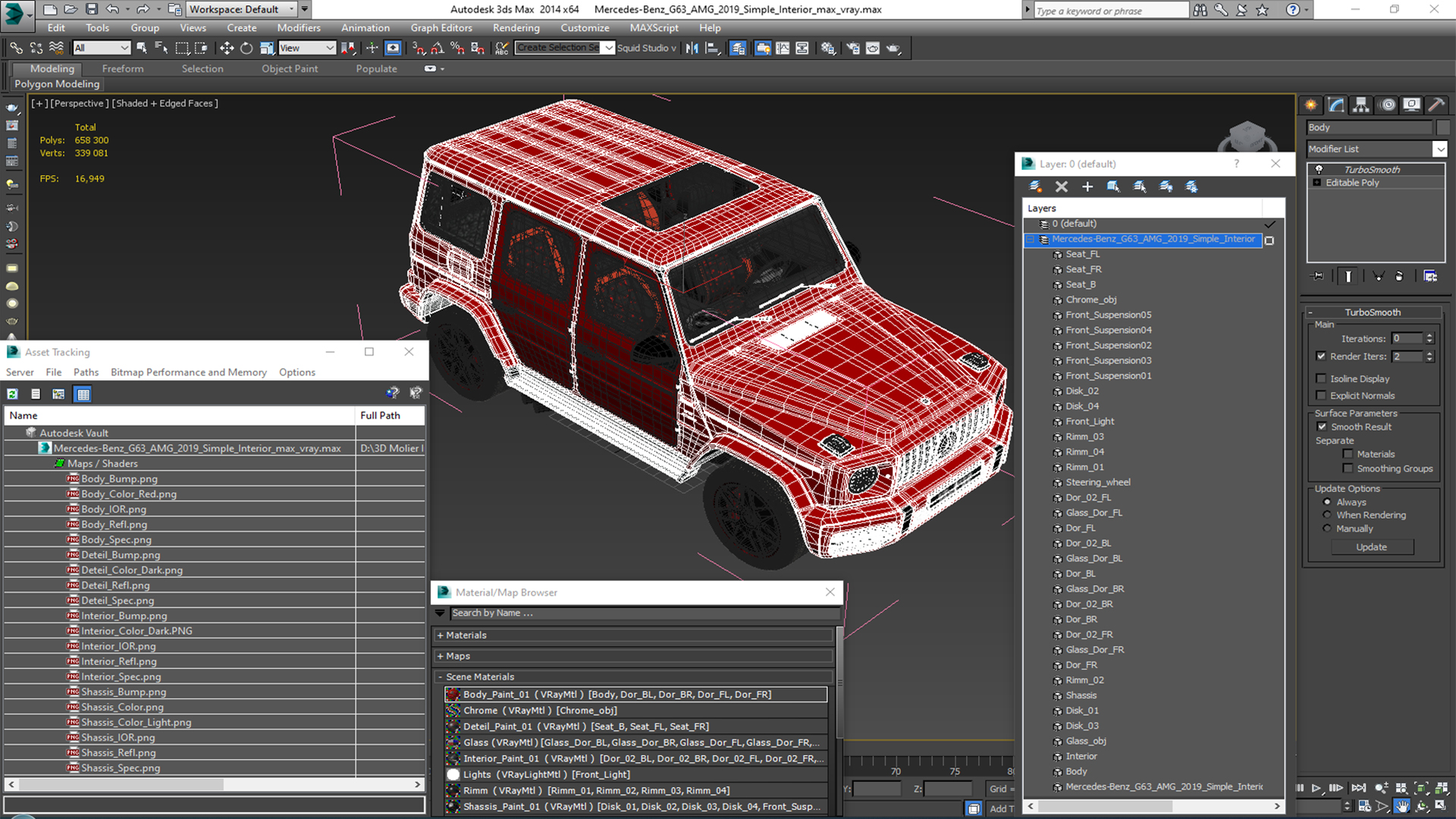Select When Rendering update option
The height and width of the screenshot is (819, 1456).
1326,515
